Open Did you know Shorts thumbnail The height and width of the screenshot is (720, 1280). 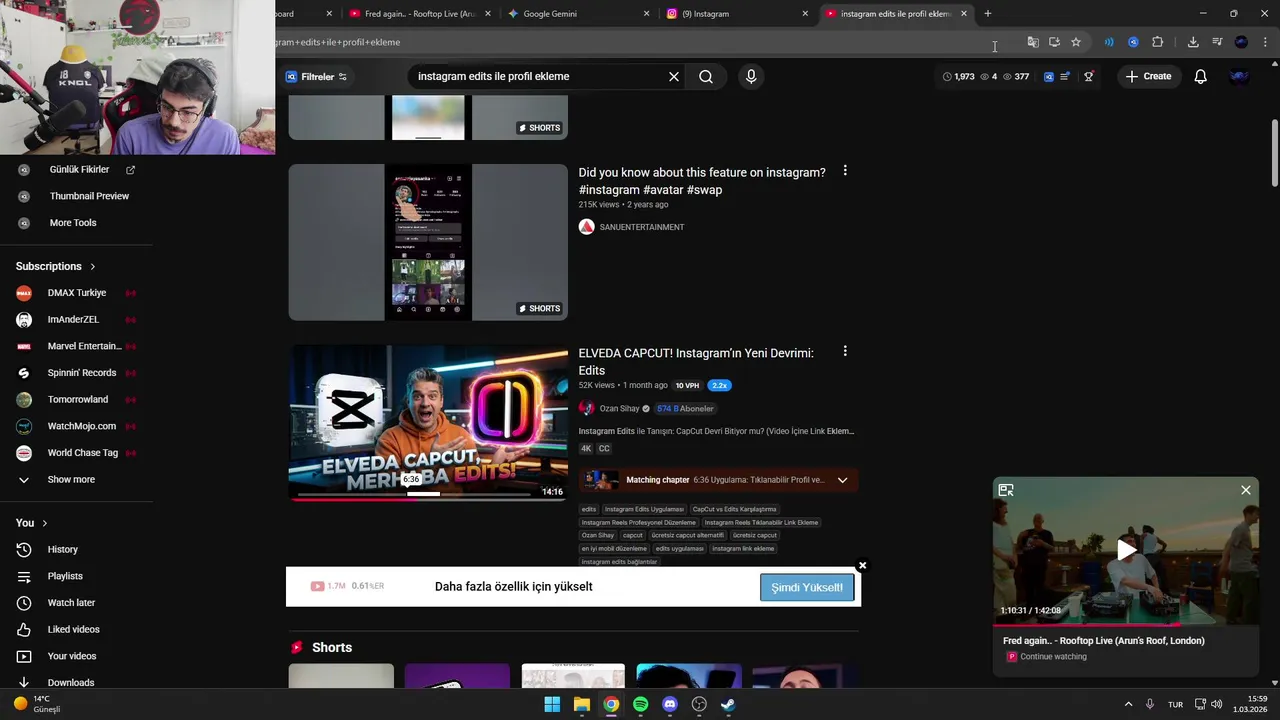(428, 243)
